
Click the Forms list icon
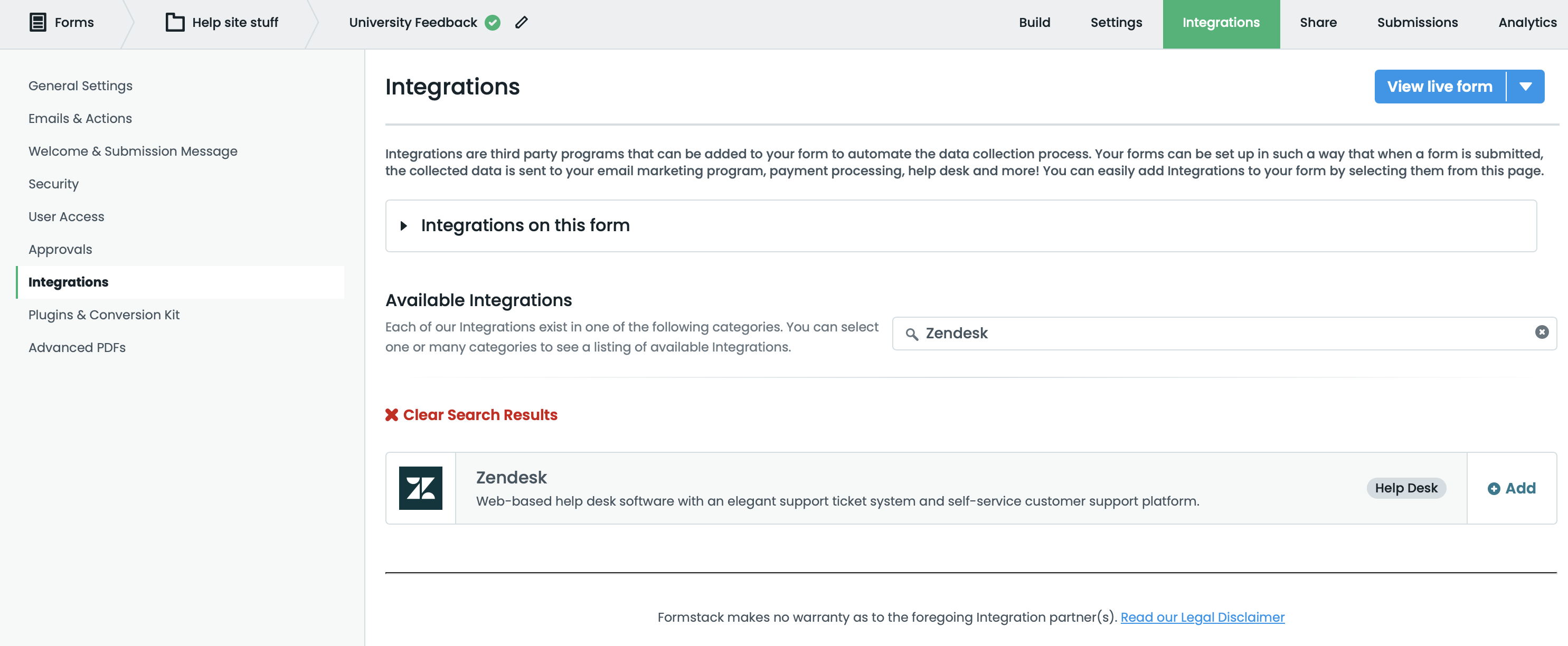[37, 23]
